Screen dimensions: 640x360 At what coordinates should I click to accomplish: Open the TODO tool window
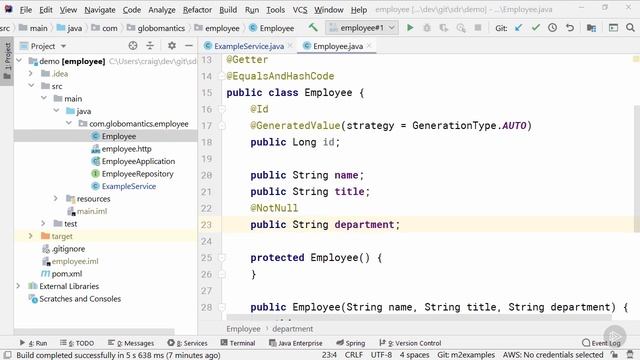(x=77, y=343)
